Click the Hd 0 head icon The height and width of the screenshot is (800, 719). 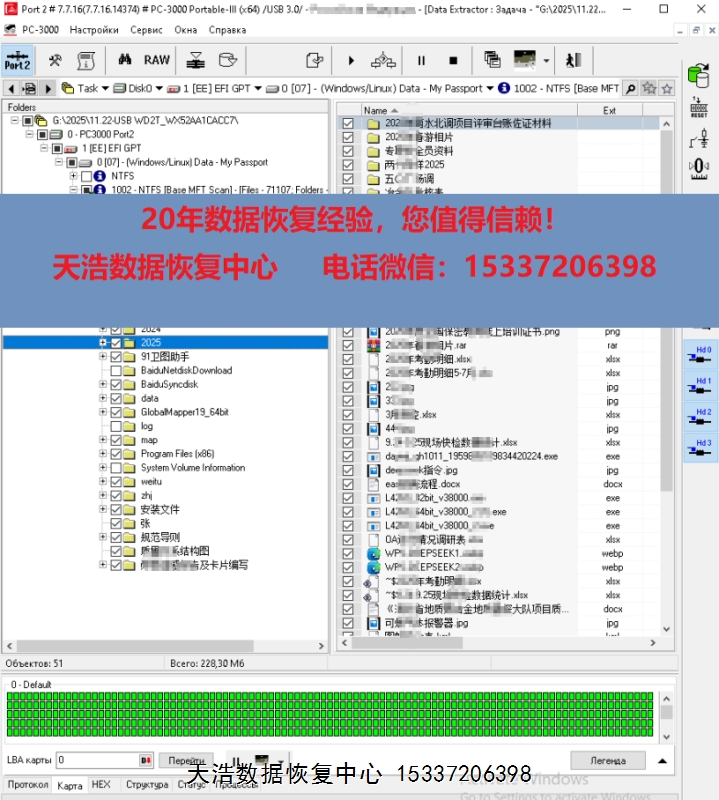702,355
